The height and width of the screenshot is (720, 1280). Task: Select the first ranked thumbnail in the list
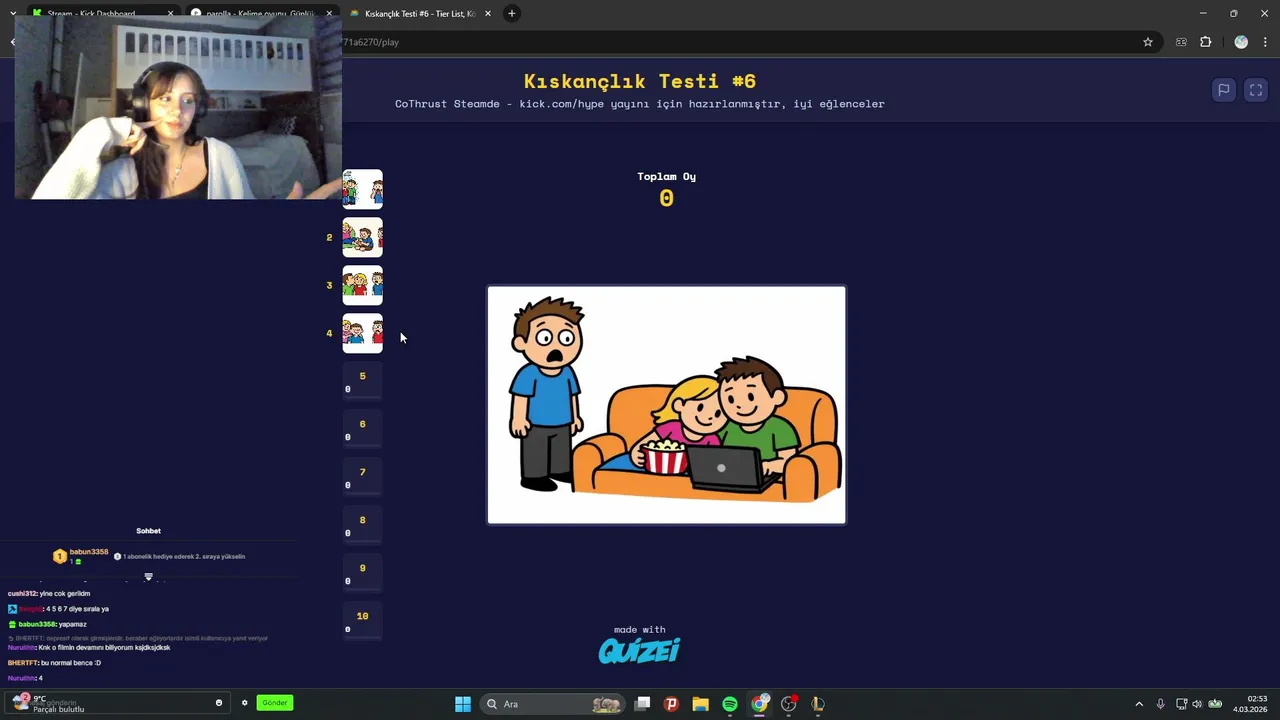362,189
